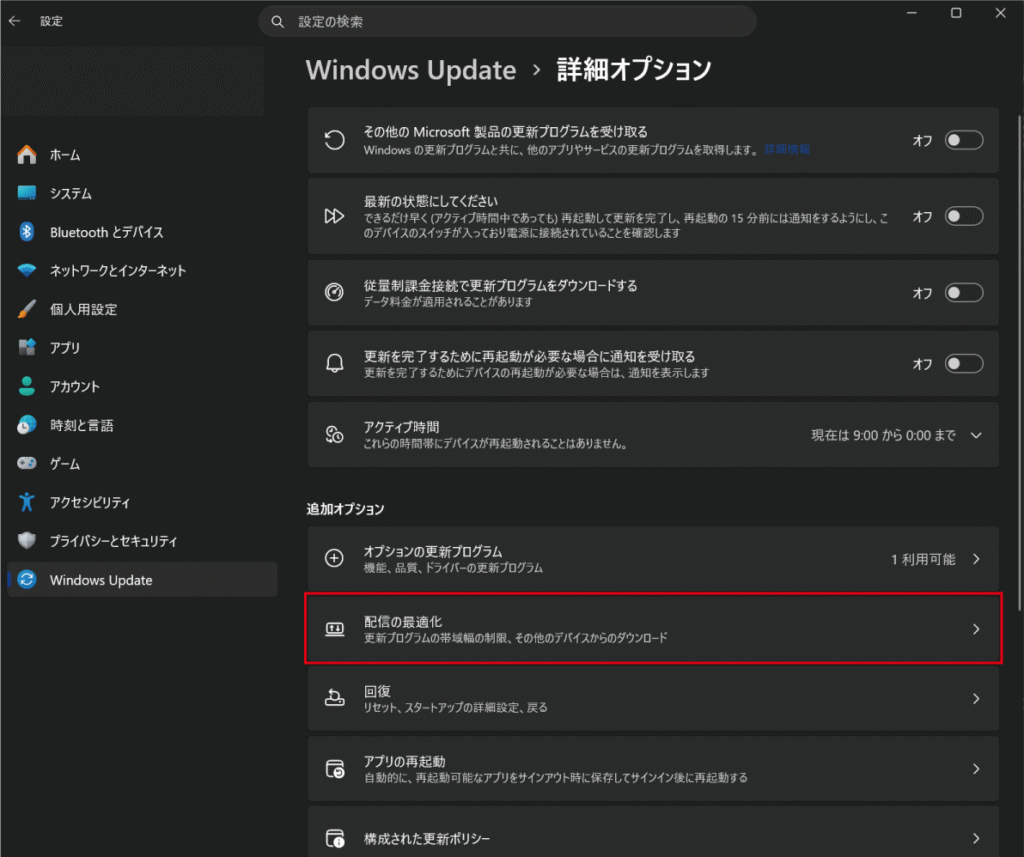Select システム in the sidebar
The image size is (1024, 857).
point(71,194)
